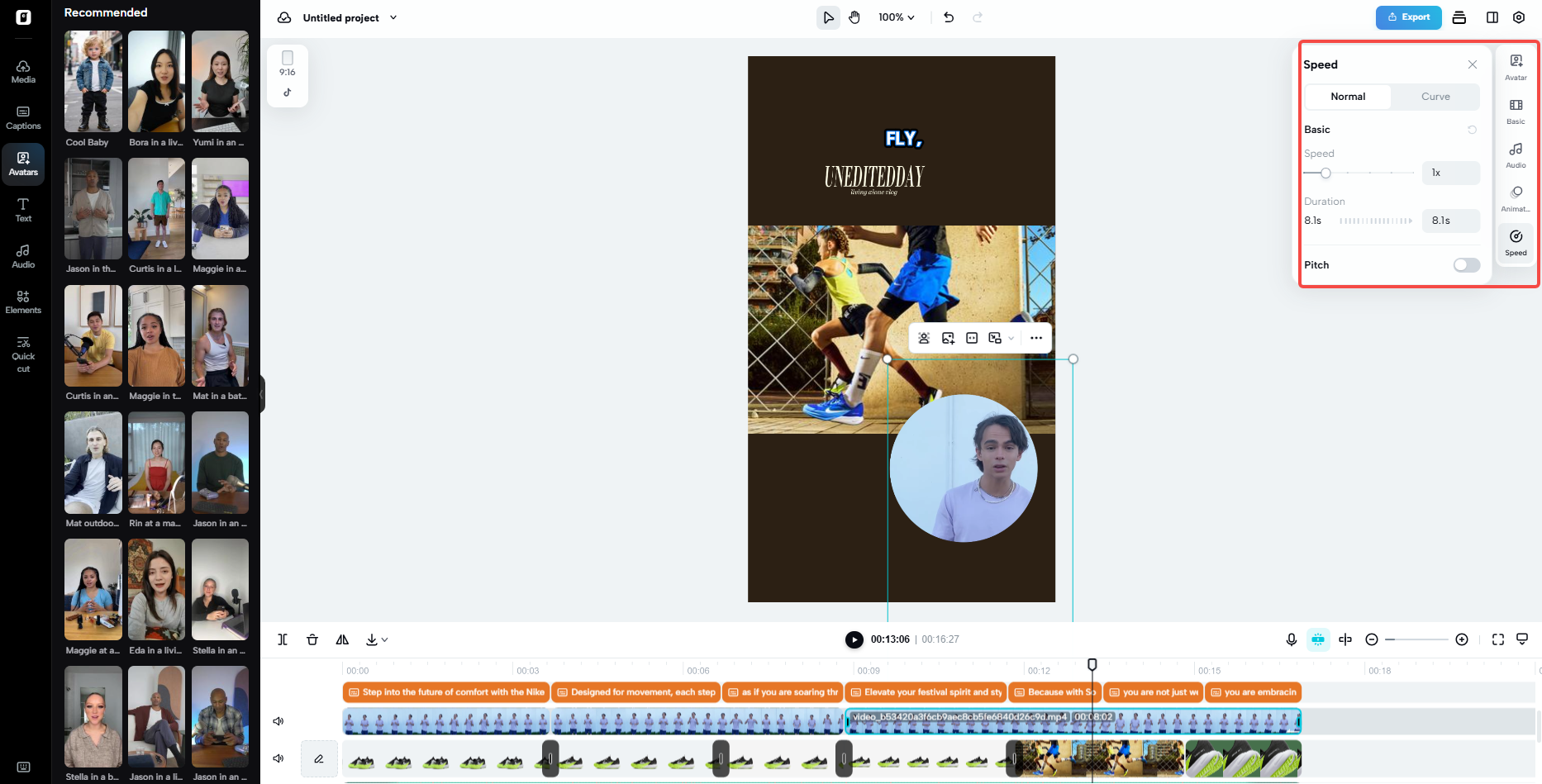
Task: Open the Audio properties tab
Action: (x=1516, y=154)
